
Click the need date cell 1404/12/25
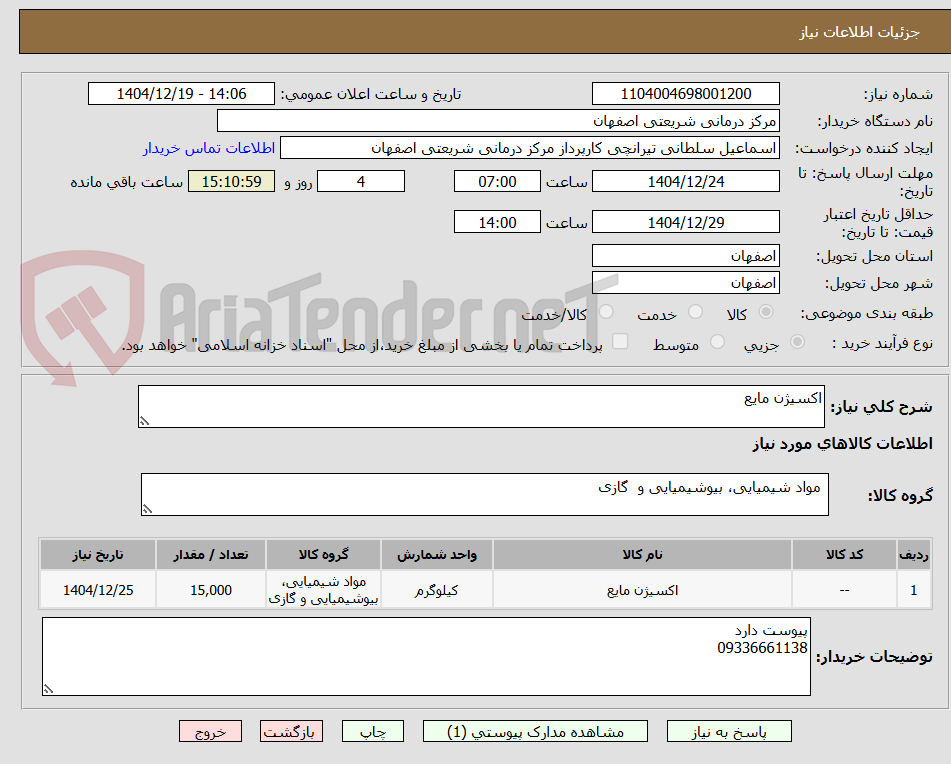click(x=98, y=590)
